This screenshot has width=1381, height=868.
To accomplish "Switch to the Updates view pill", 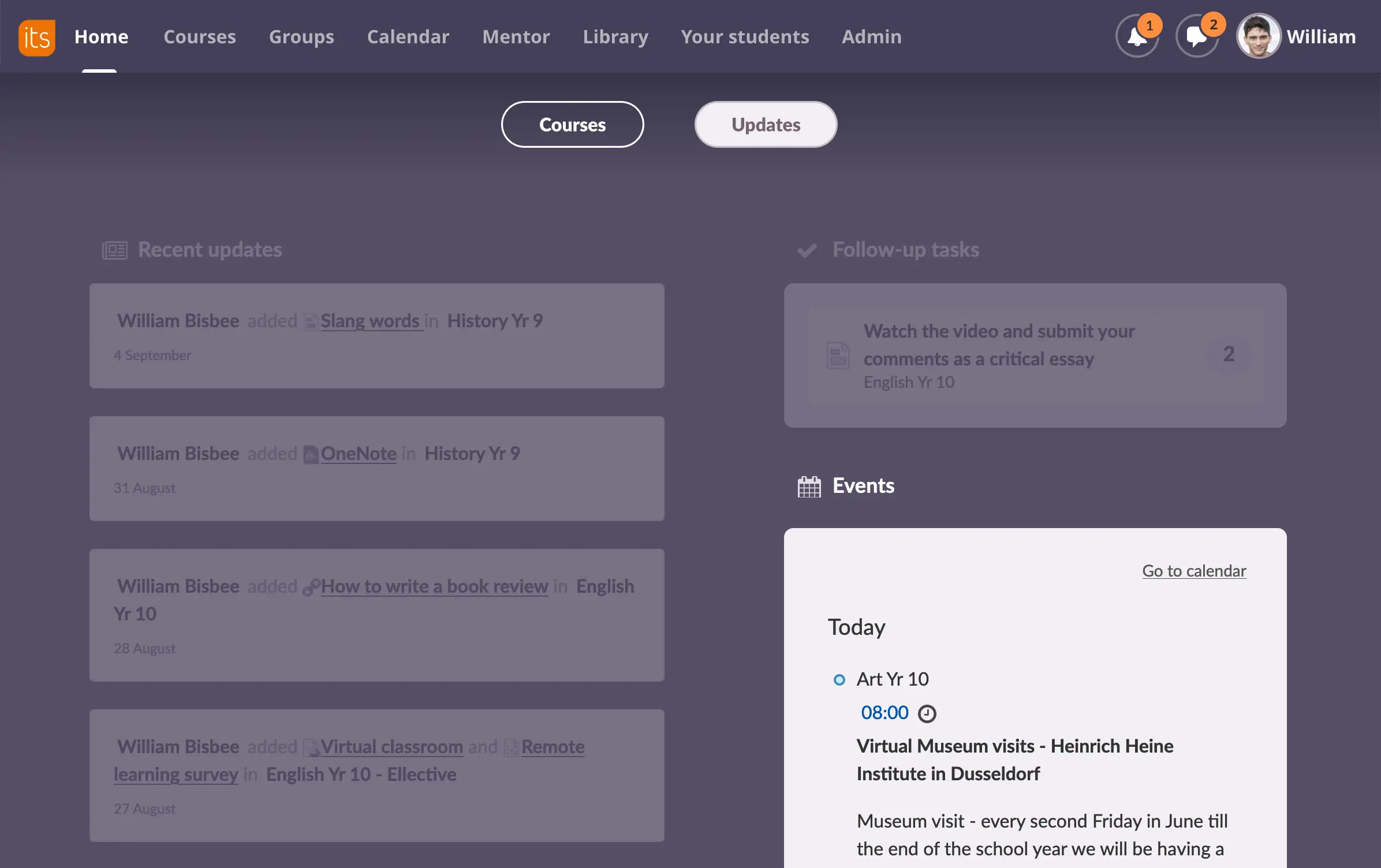I will pyautogui.click(x=766, y=125).
